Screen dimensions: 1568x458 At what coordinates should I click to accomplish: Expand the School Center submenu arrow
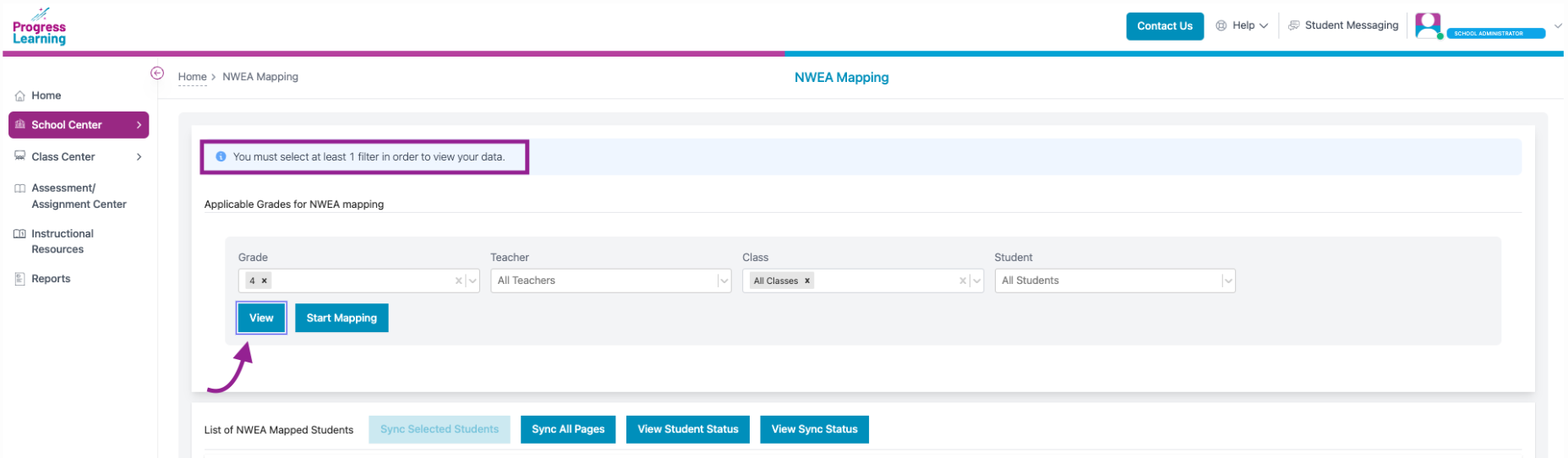point(139,125)
